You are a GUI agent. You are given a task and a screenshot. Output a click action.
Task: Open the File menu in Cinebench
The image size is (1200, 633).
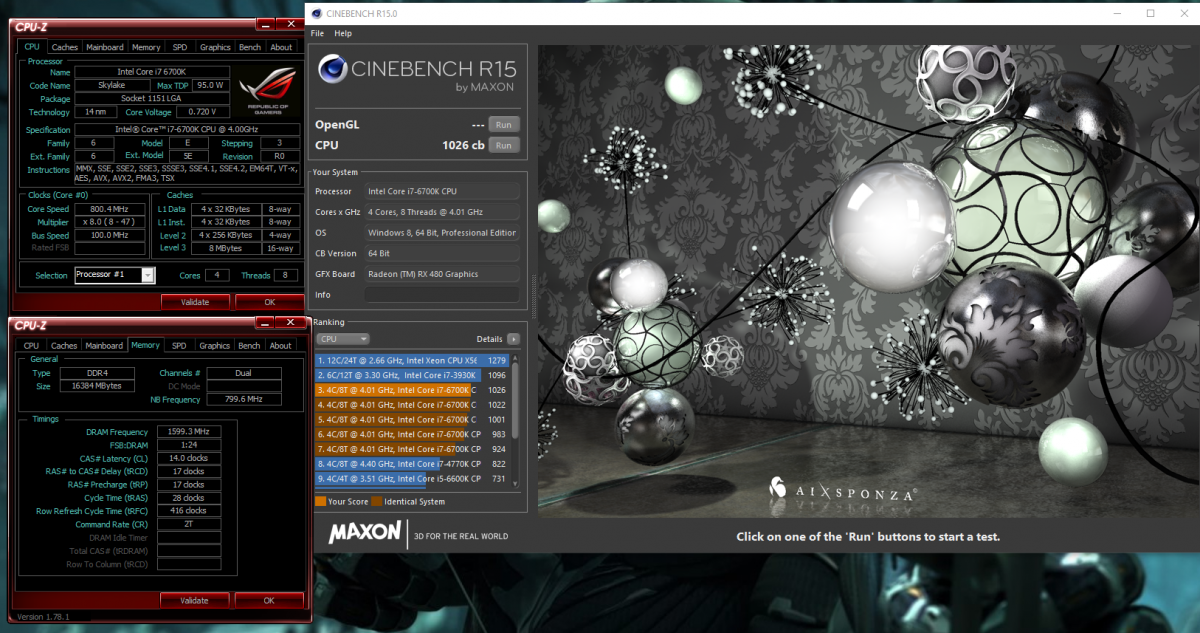318,33
